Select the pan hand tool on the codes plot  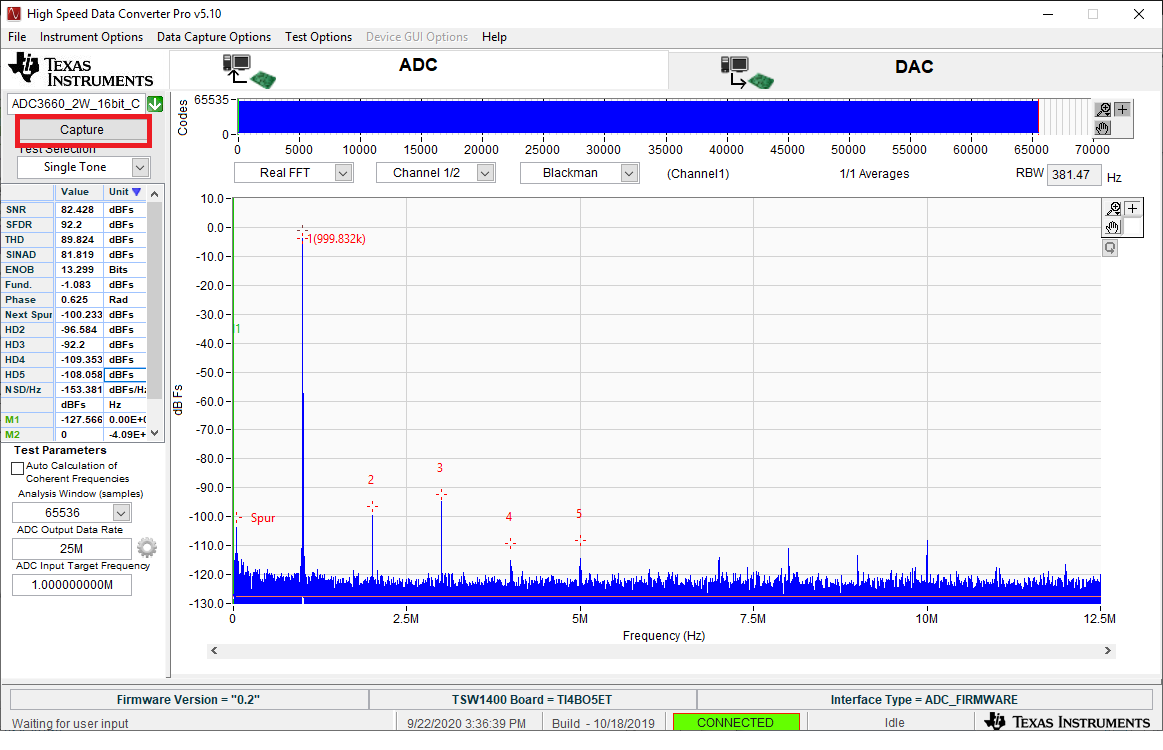[x=1103, y=128]
